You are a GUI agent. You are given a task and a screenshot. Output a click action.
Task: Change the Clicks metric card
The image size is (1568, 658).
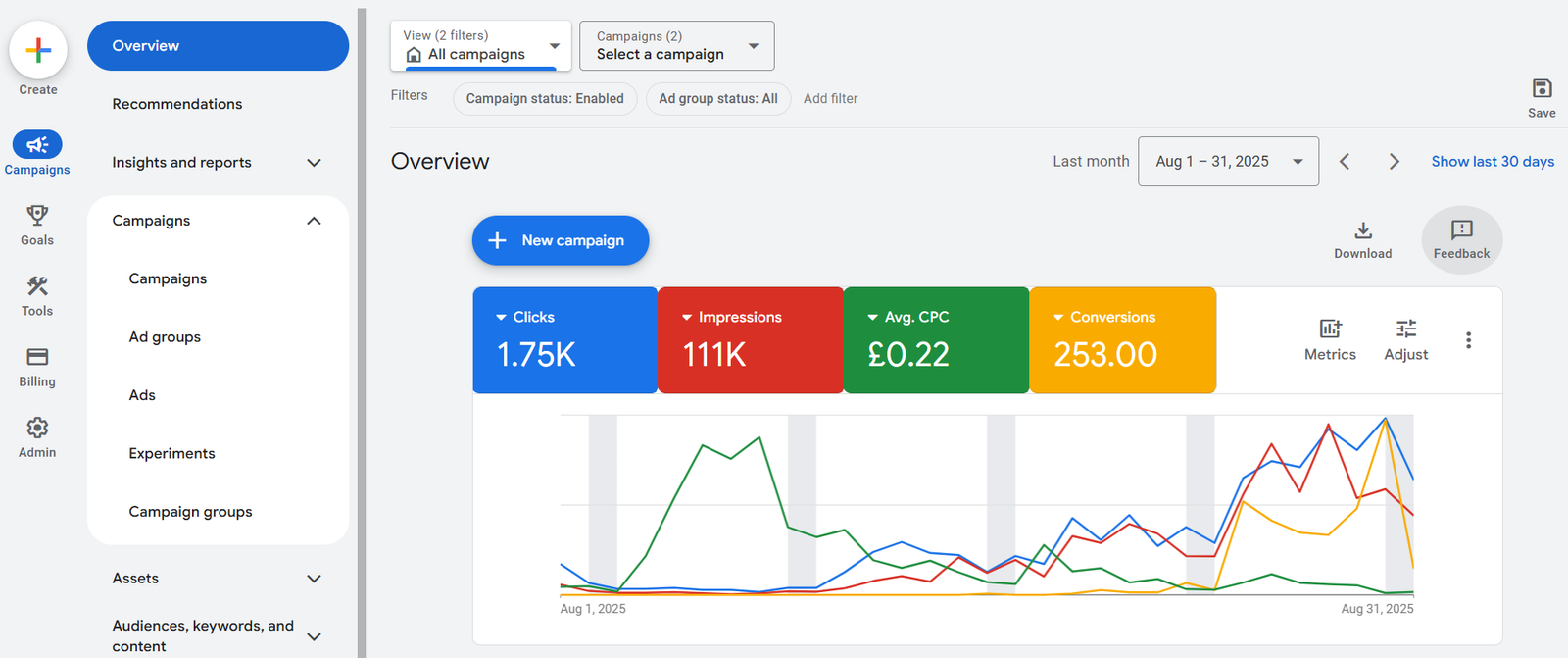click(564, 339)
